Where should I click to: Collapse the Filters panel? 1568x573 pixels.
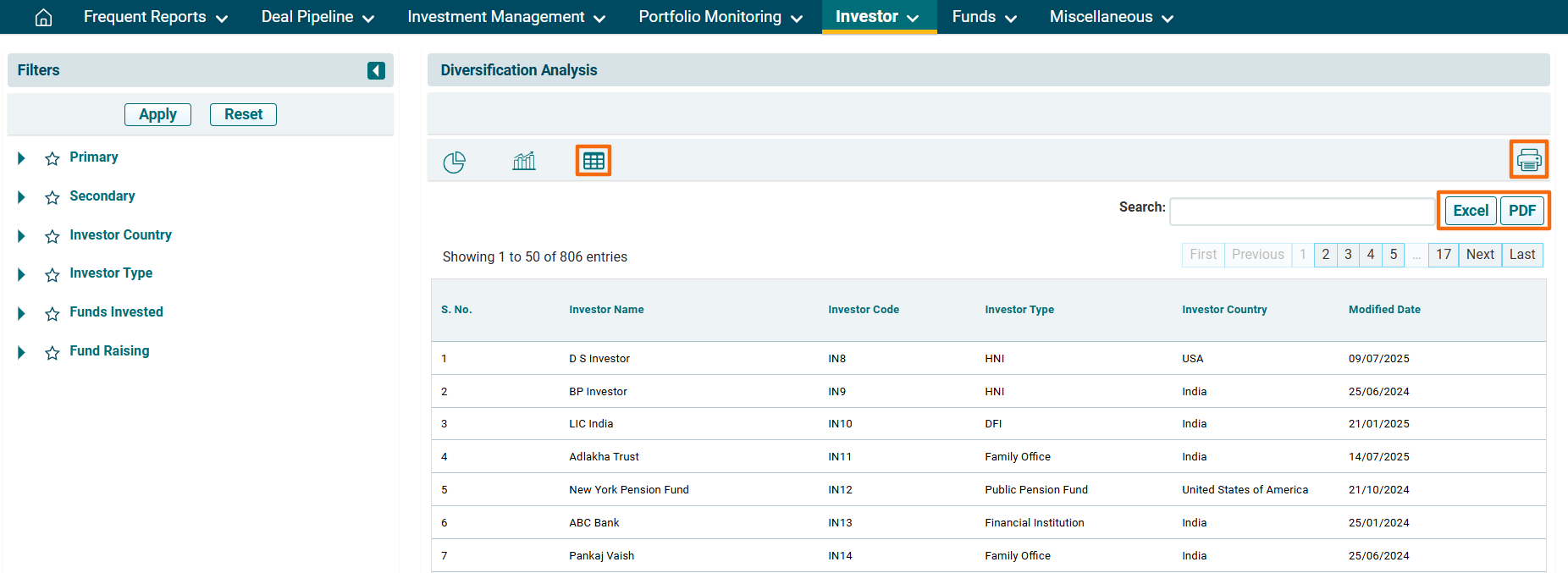click(376, 70)
